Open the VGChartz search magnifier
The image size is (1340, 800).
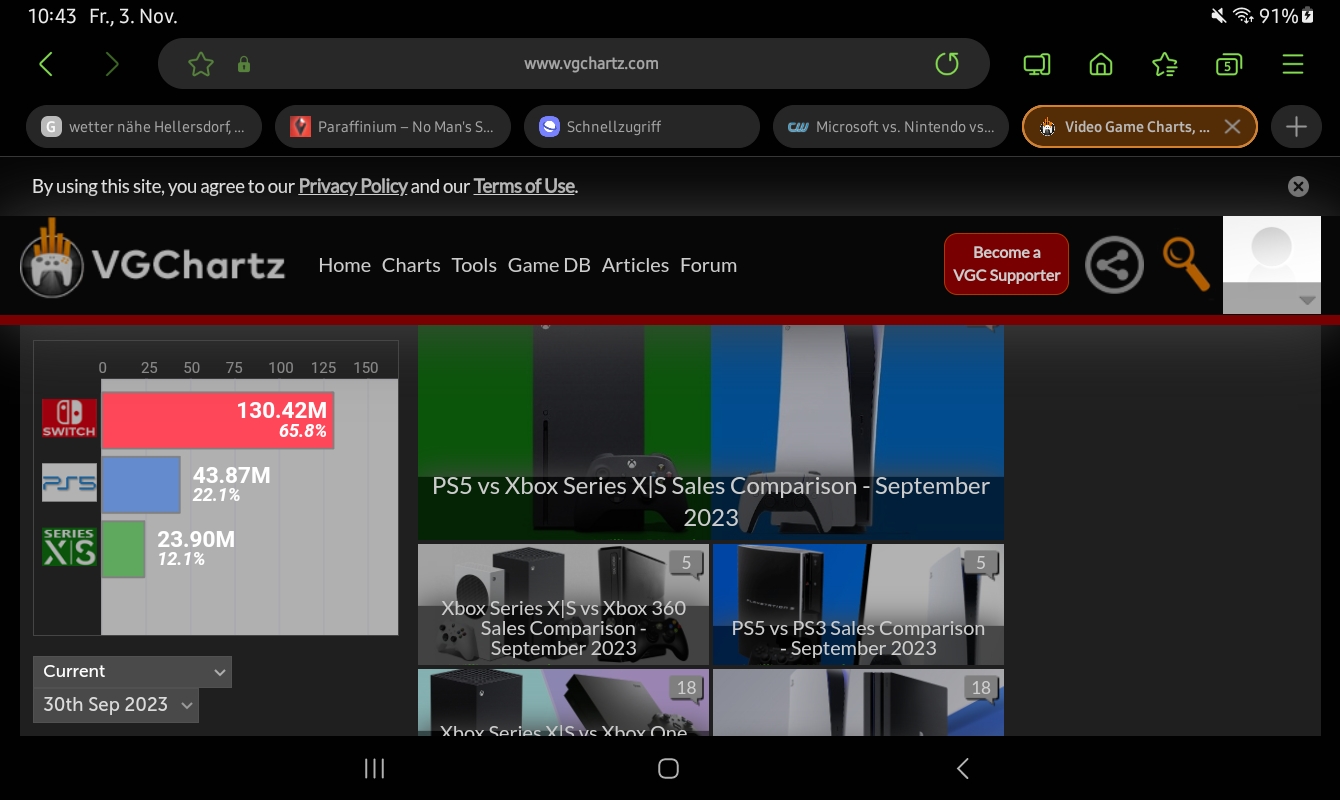[x=1185, y=264]
